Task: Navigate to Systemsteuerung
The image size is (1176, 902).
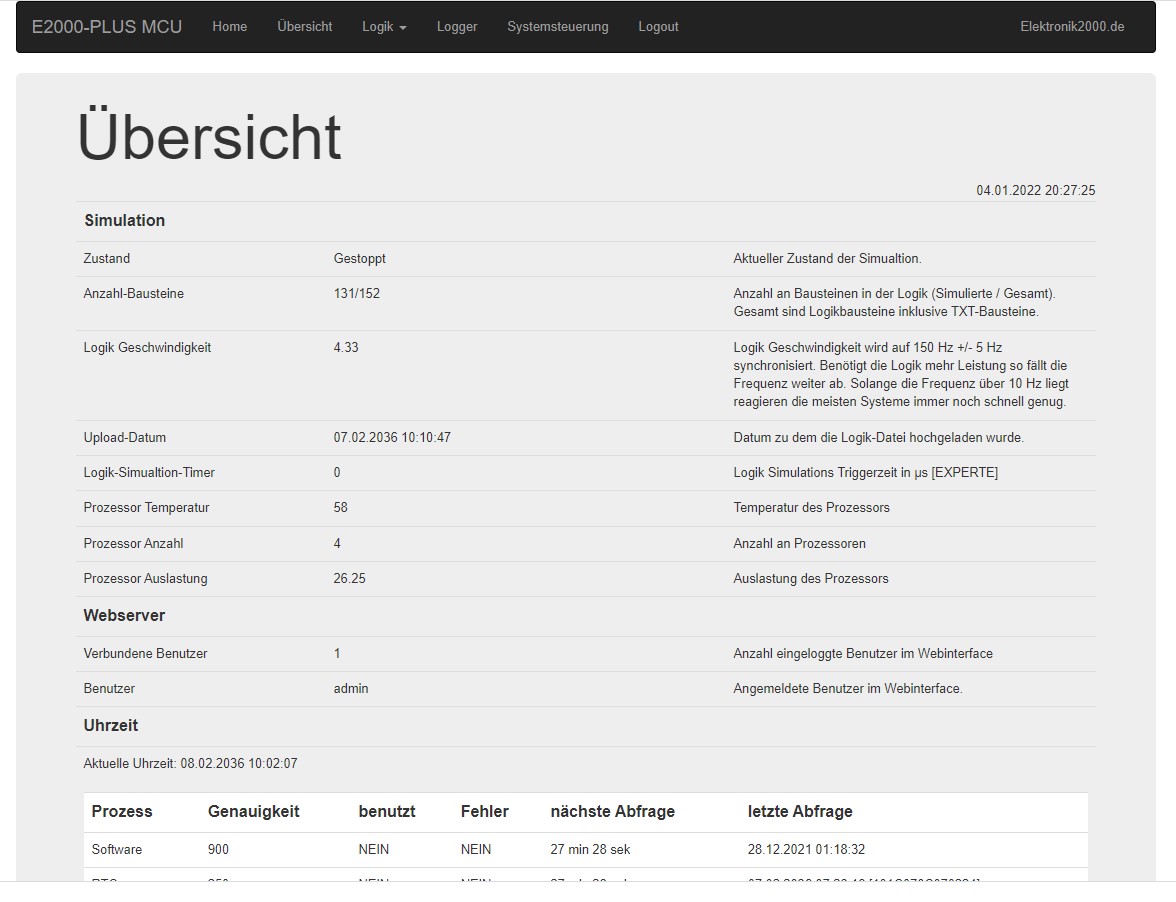Action: 557,27
